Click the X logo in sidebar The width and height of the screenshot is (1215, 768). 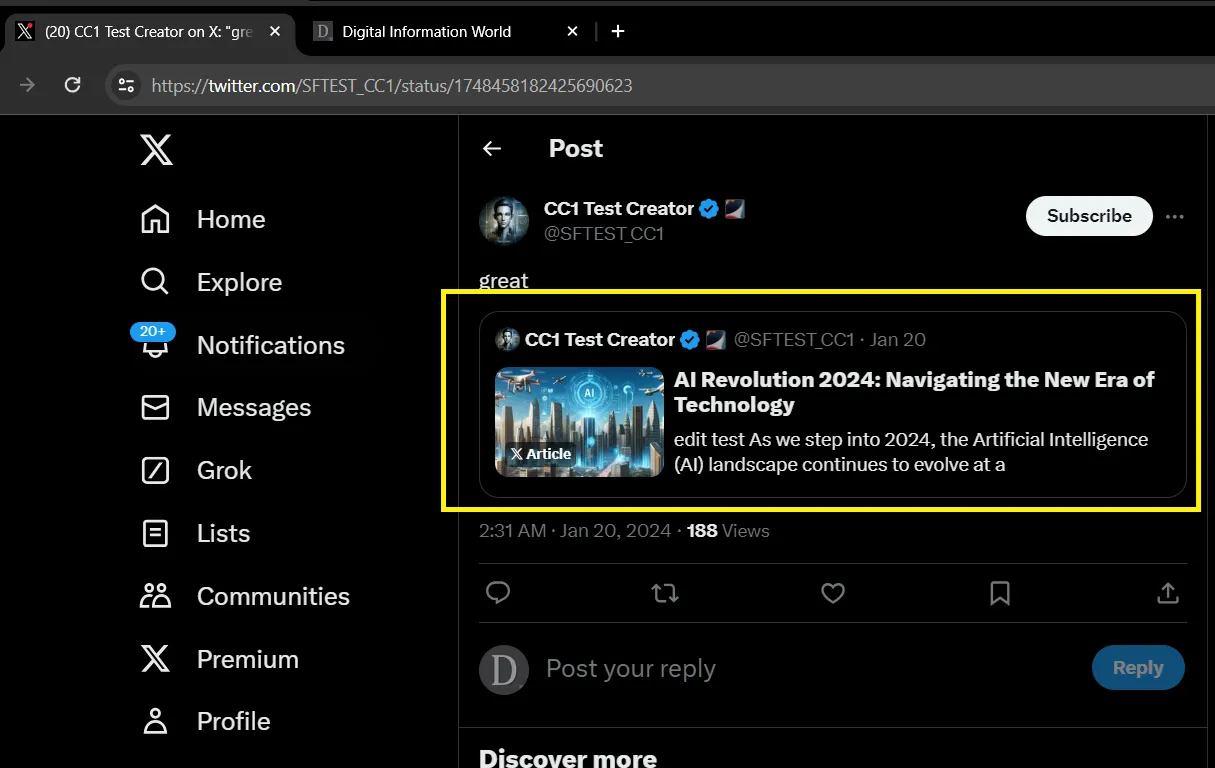[156, 150]
